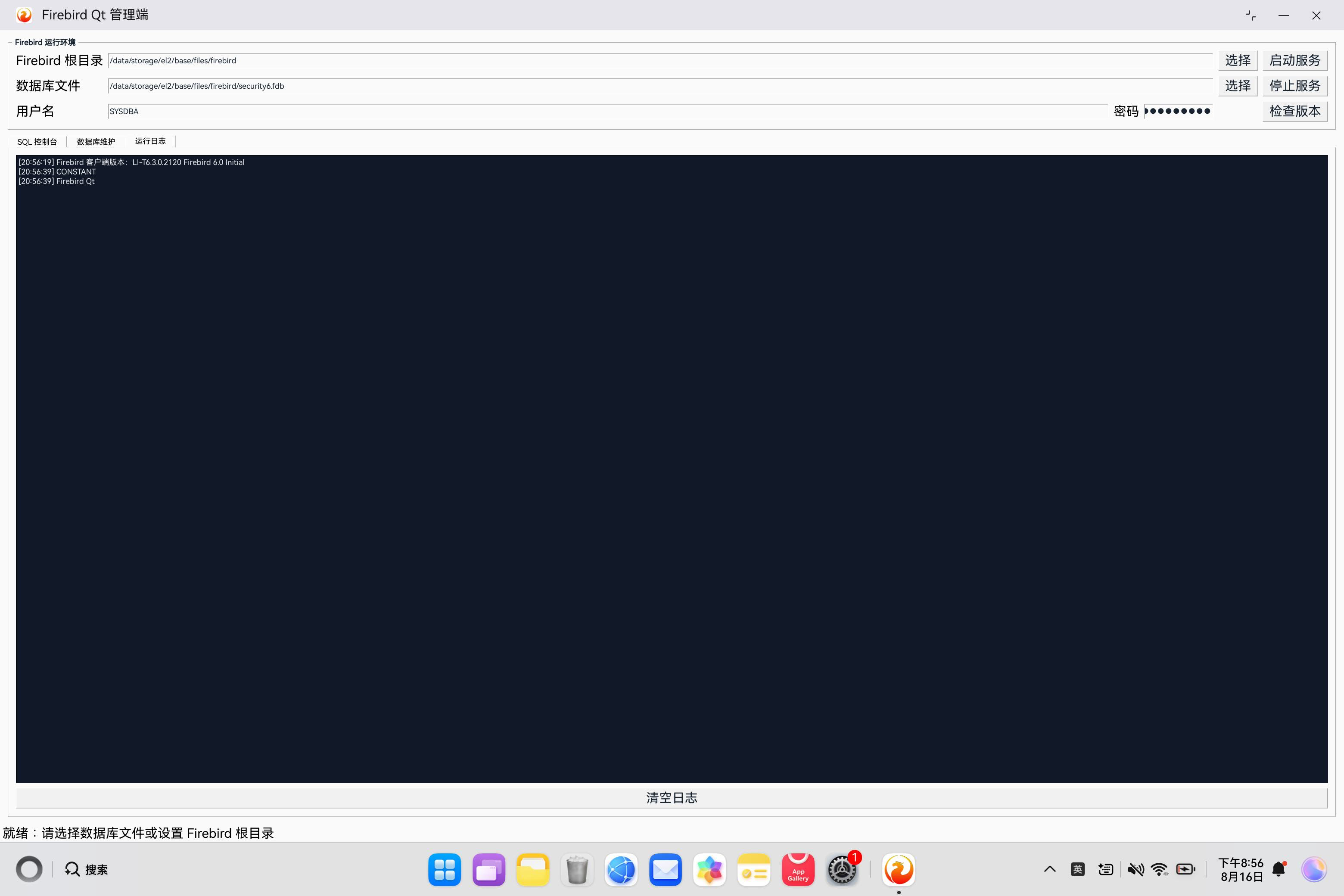Click the 搜索 search icon on taskbar

click(x=72, y=870)
